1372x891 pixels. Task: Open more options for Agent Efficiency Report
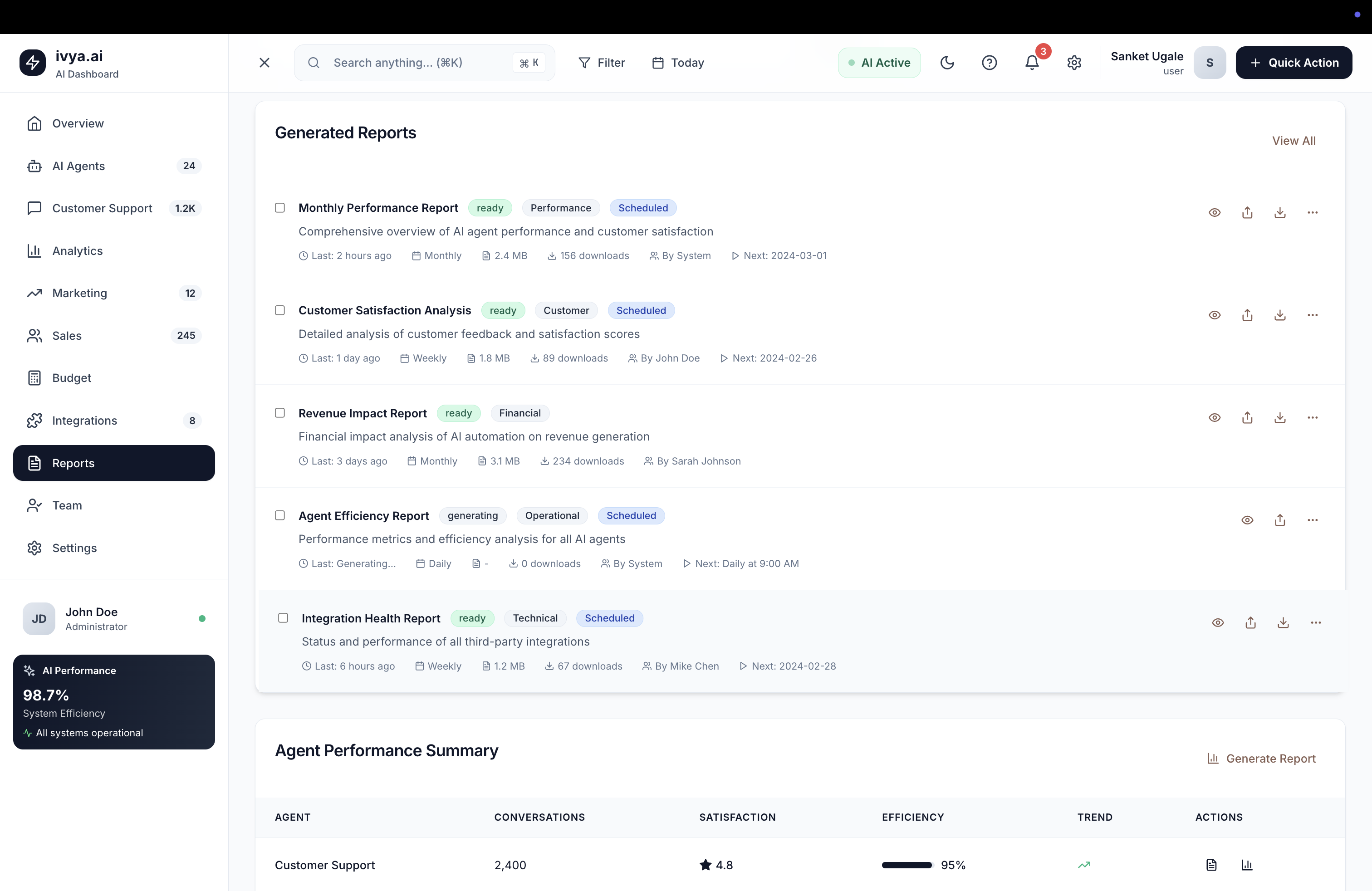coord(1313,520)
